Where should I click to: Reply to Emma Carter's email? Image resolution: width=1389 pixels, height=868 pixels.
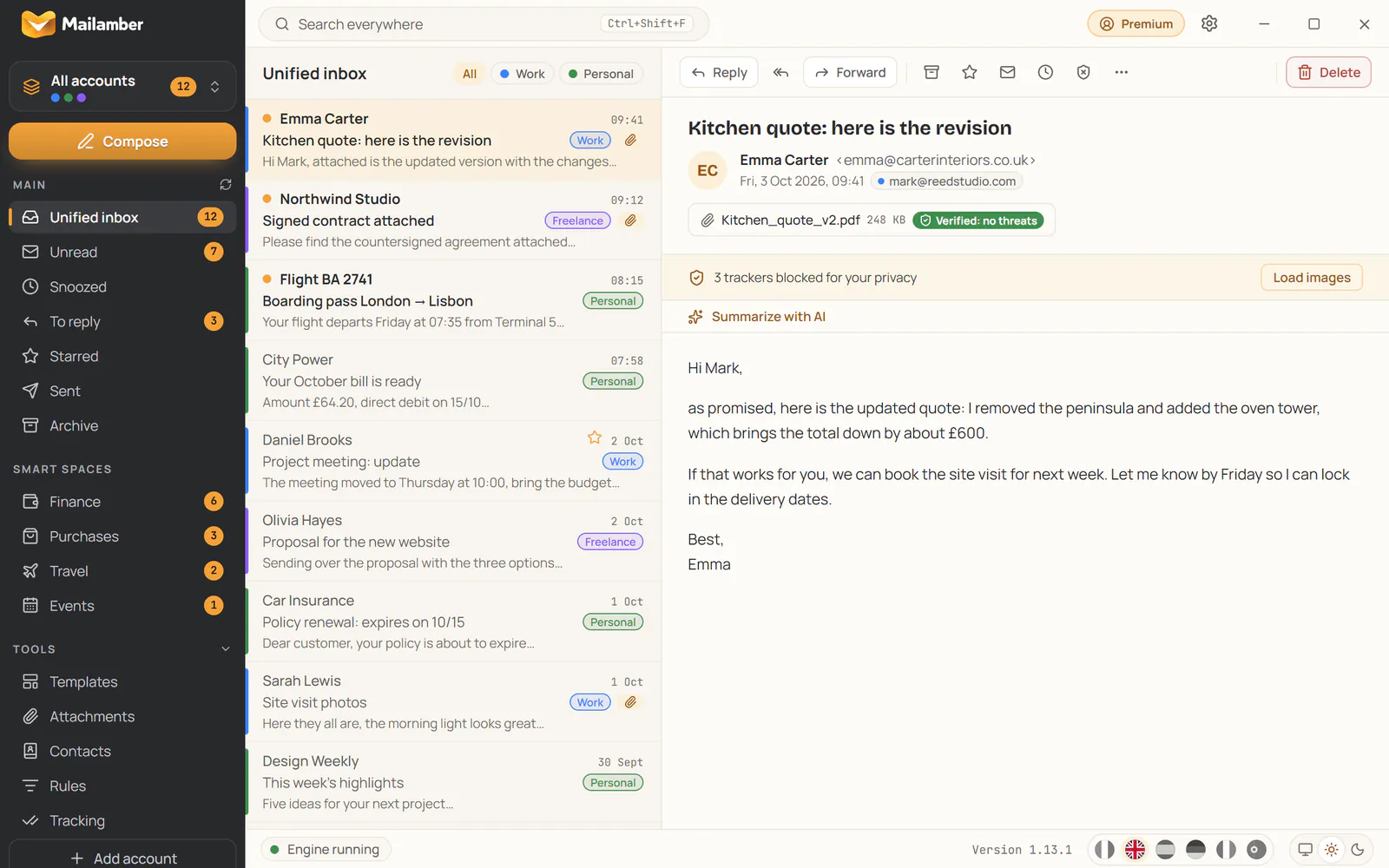(x=719, y=73)
